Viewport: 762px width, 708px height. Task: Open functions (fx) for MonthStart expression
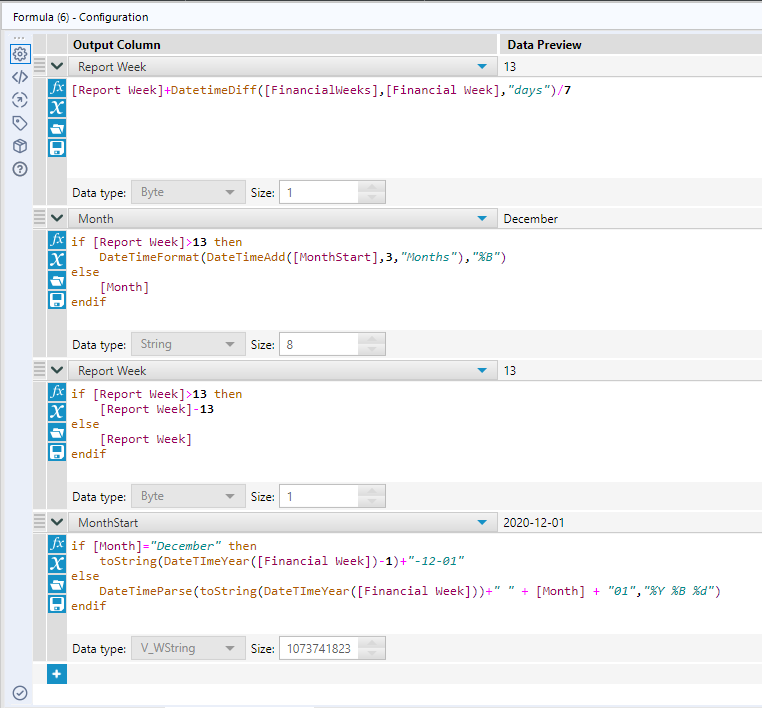click(57, 544)
